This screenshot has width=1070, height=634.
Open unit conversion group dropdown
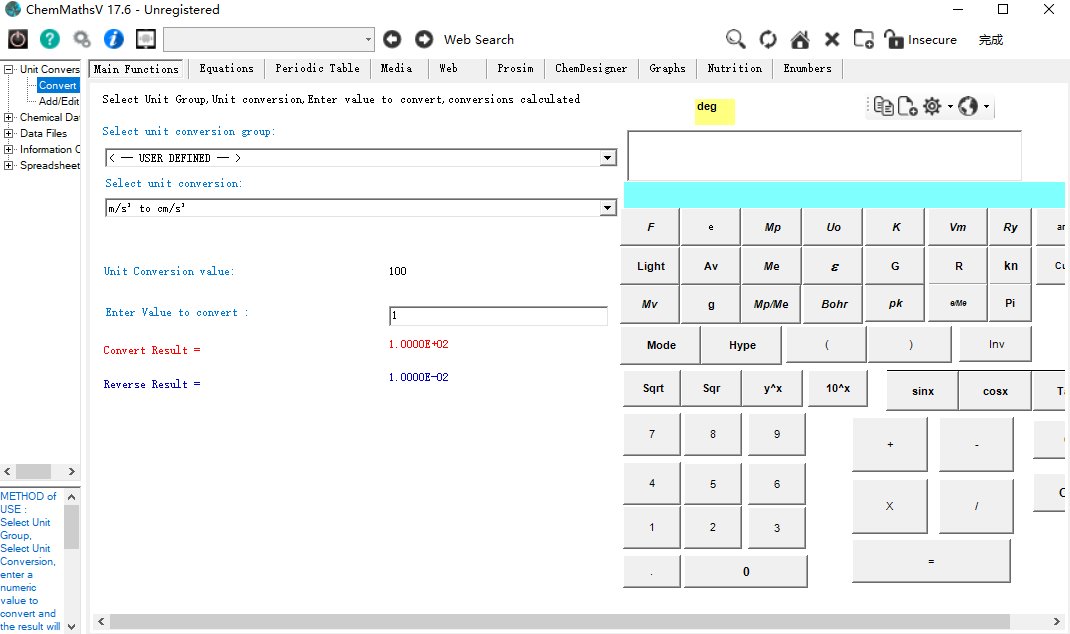click(x=607, y=158)
